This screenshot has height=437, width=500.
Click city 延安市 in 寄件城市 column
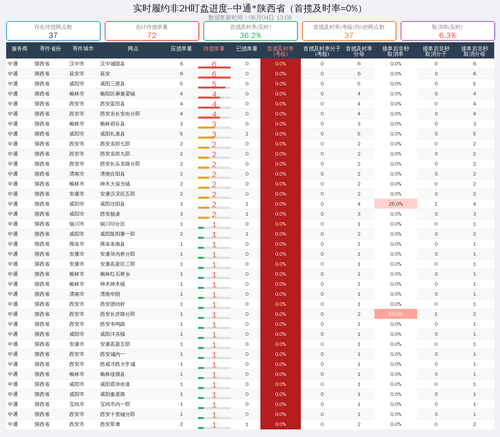point(77,74)
